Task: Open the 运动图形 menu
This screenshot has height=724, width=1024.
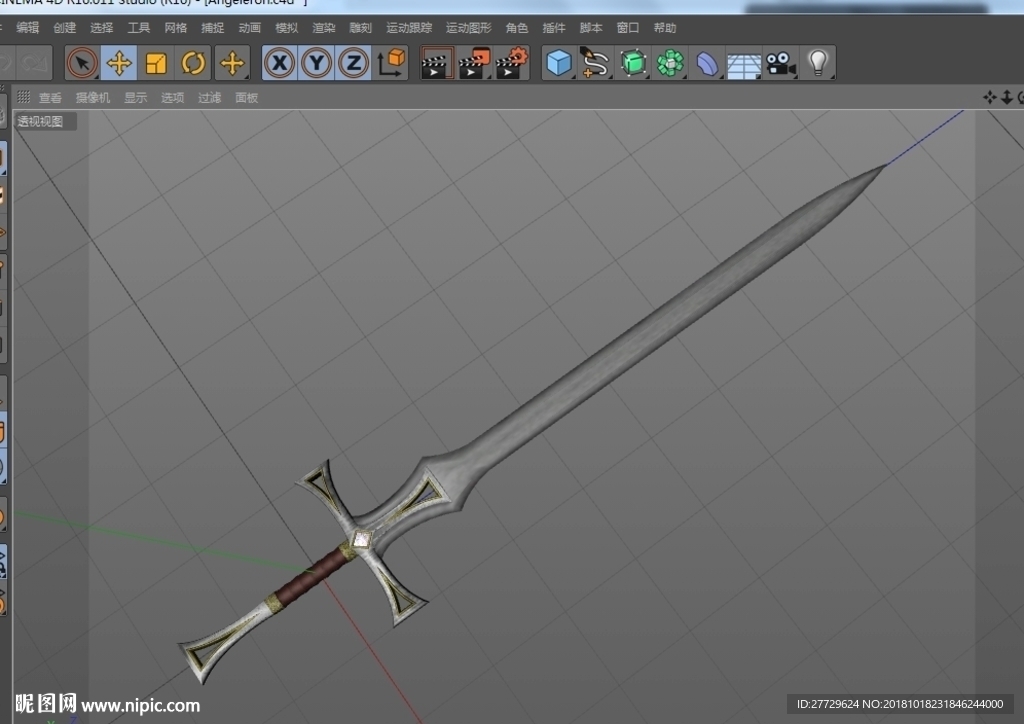Action: point(468,28)
